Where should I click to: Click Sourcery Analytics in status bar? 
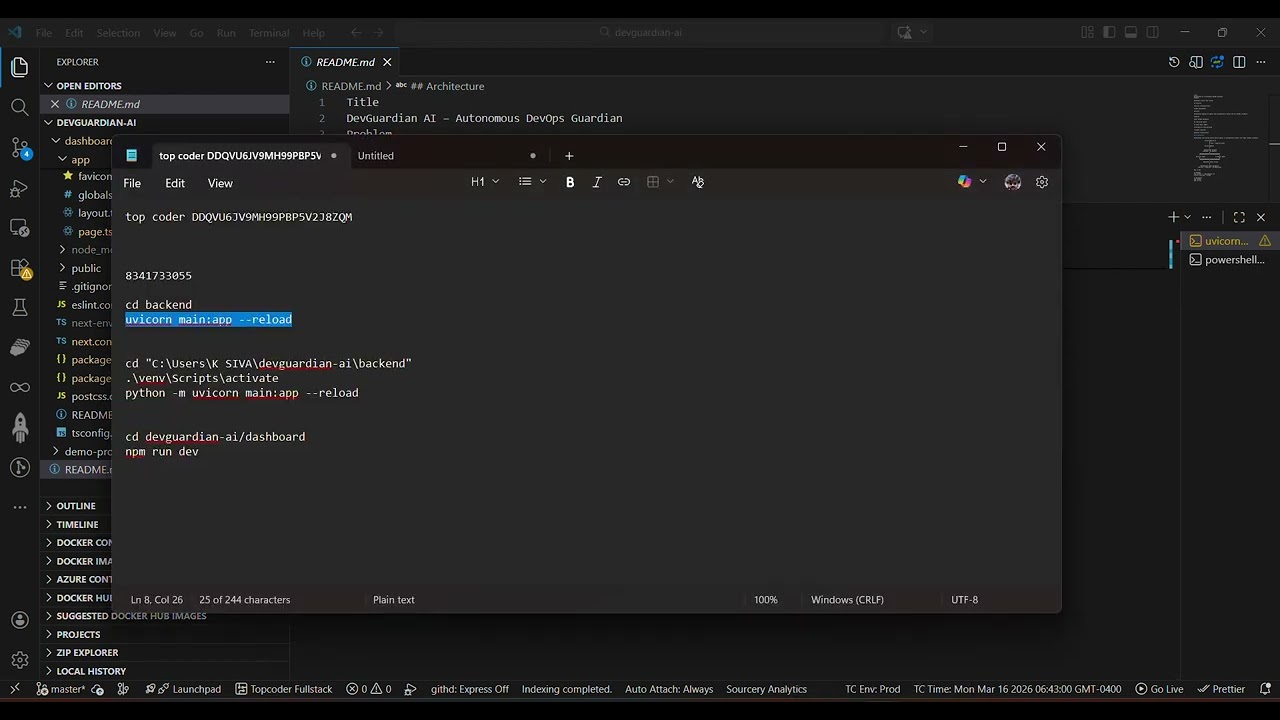click(766, 689)
